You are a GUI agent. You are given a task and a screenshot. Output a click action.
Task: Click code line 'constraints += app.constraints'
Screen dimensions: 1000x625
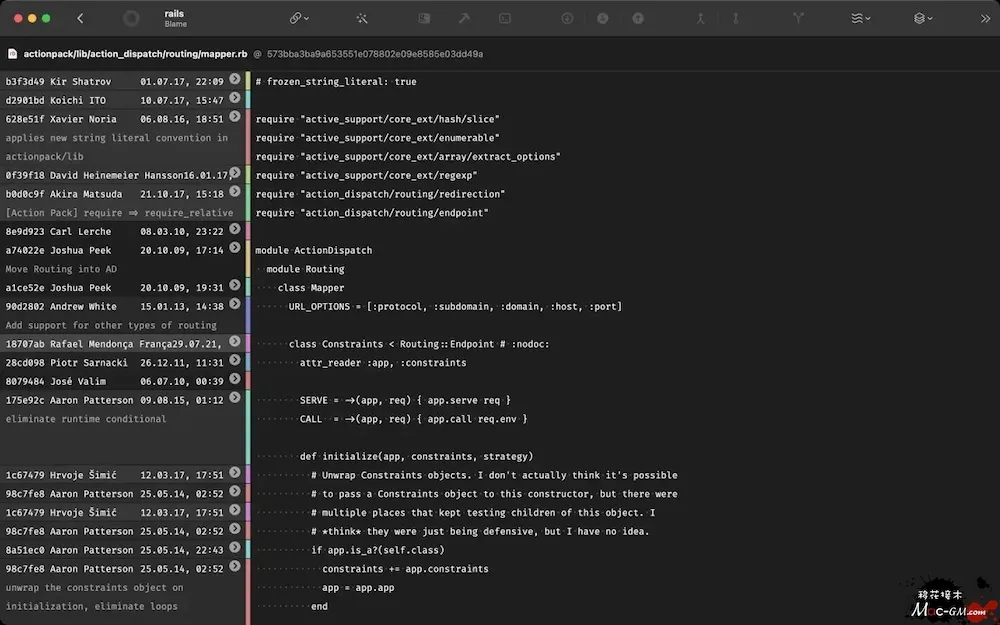click(x=406, y=569)
